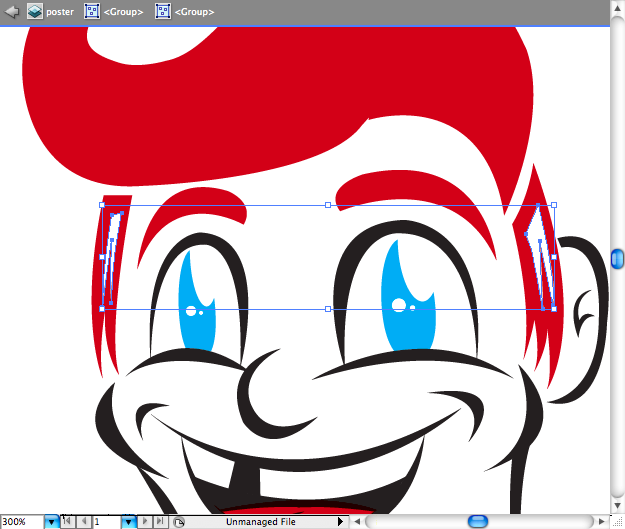Click the vertical scrollbar down arrow

[617, 505]
